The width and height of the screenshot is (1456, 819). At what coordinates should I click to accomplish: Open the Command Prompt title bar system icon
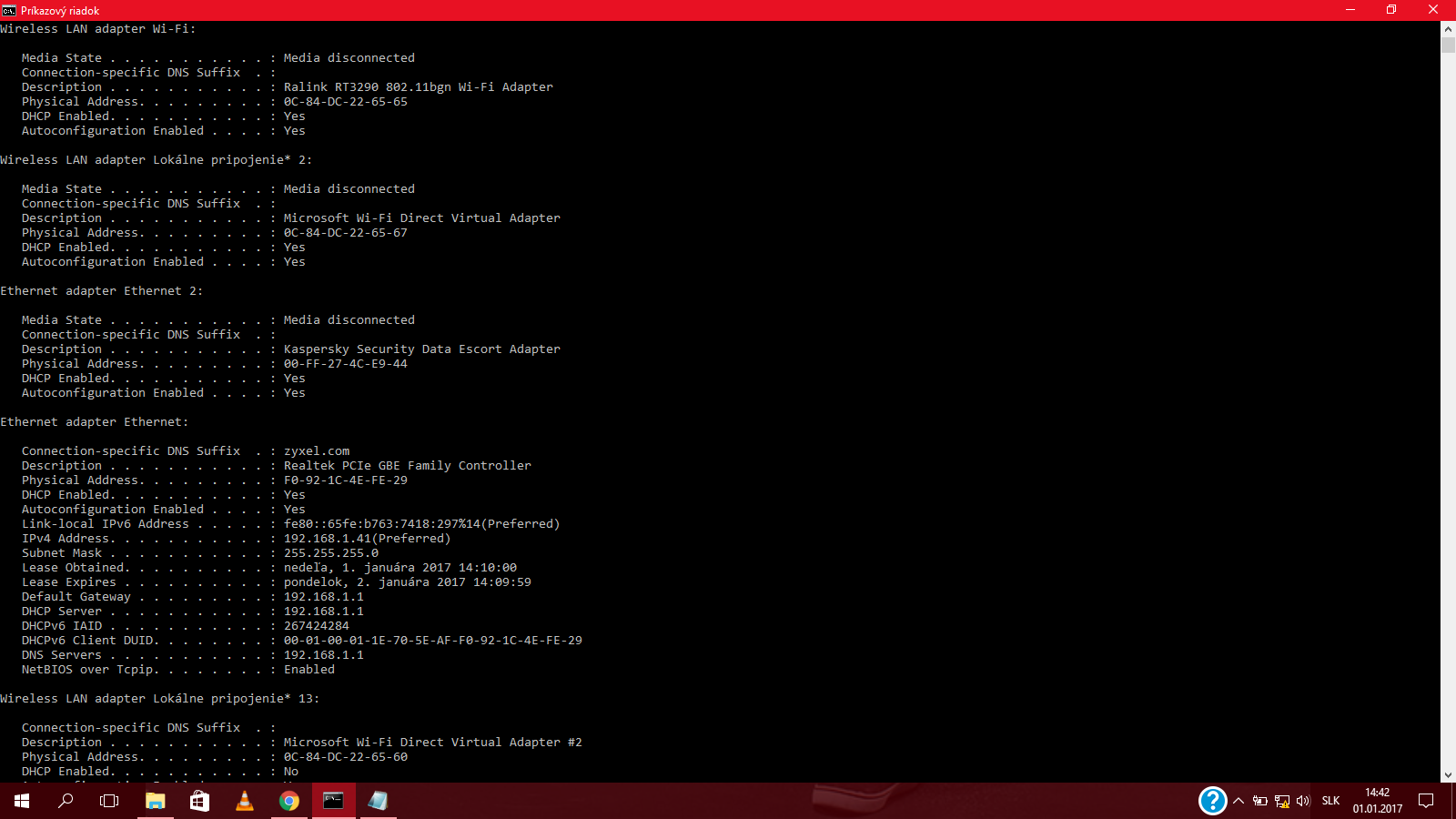(x=9, y=10)
